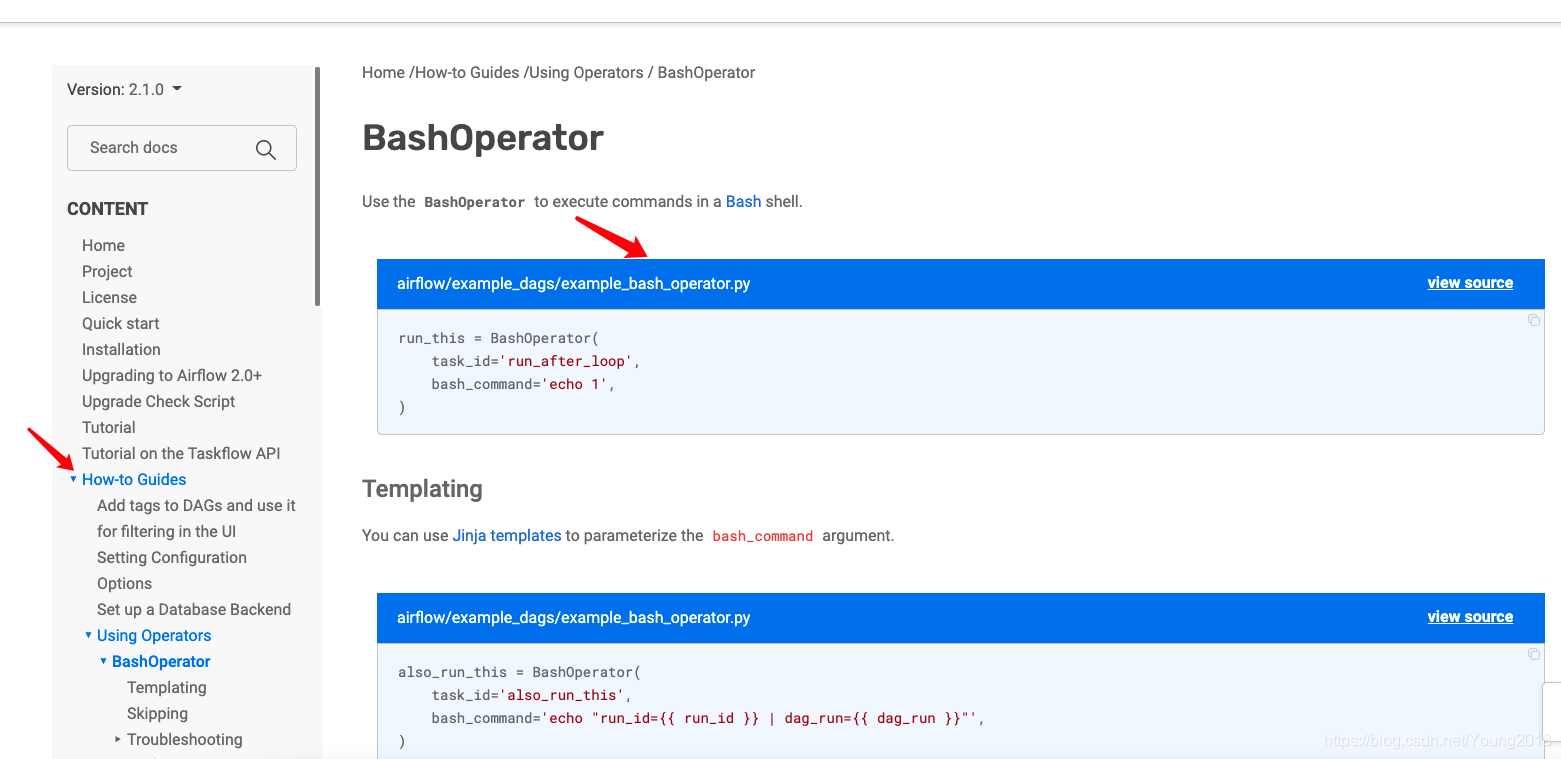Click the How-to Guides breadcrumb
Image resolution: width=1561 pixels, height=759 pixels.
click(x=467, y=72)
